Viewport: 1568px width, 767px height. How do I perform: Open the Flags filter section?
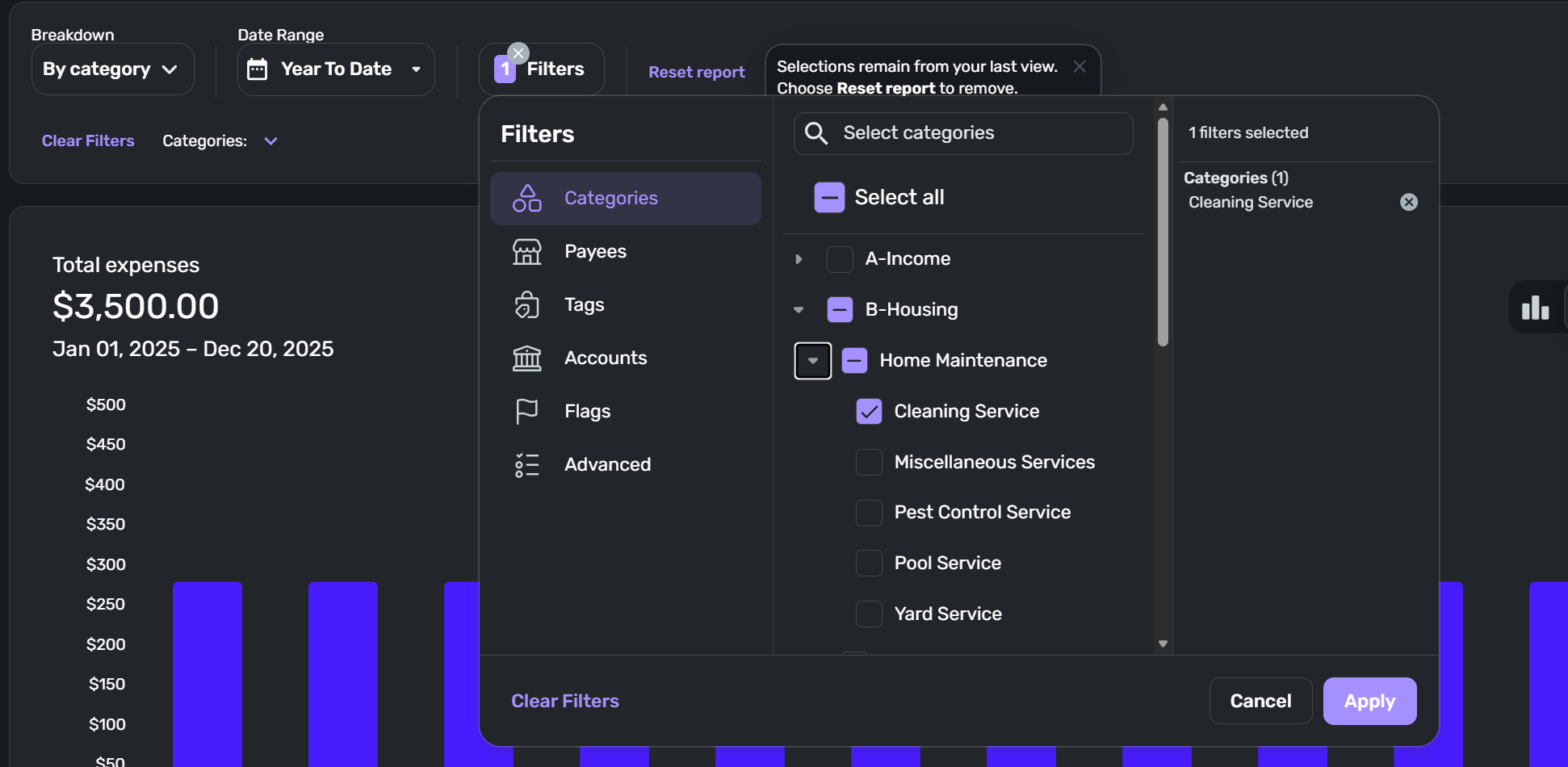(587, 412)
